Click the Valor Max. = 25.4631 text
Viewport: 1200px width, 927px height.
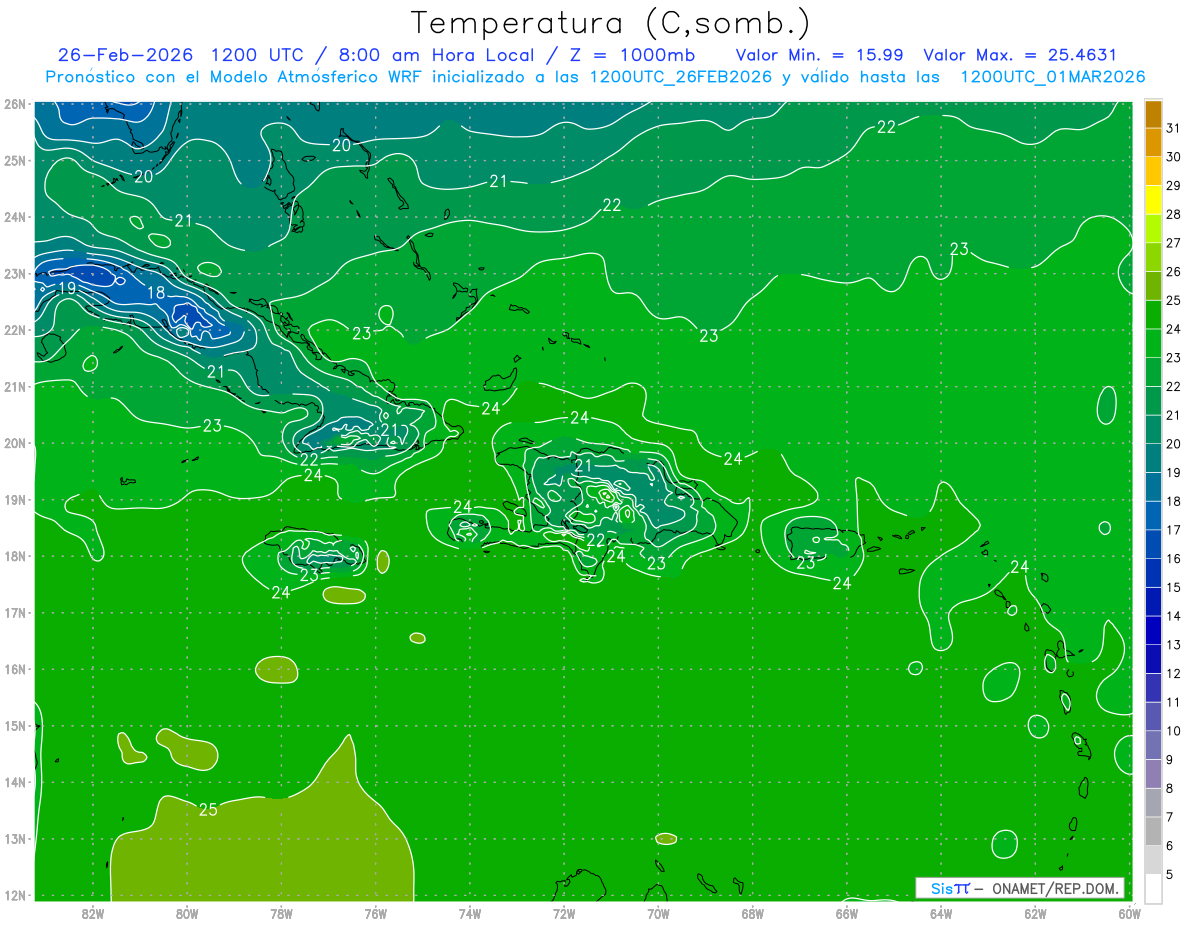point(1020,55)
